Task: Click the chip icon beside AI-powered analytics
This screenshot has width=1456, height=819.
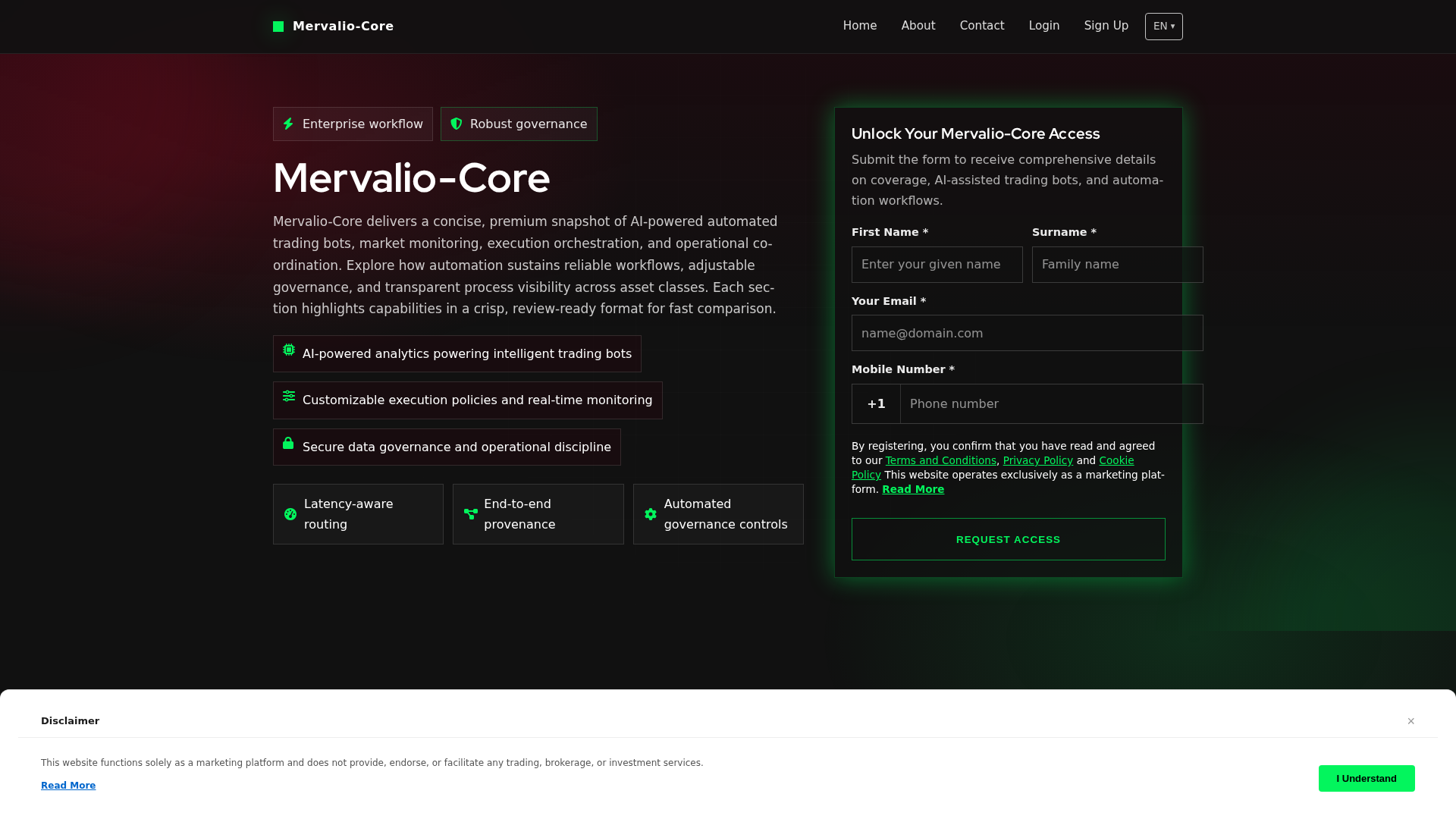Action: pos(289,350)
